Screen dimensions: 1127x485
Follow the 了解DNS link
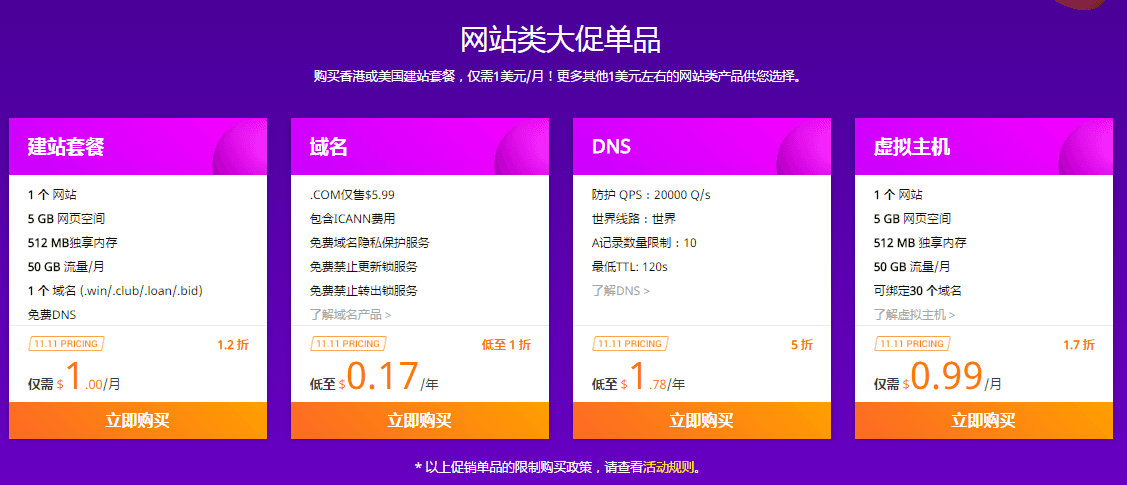tap(620, 291)
